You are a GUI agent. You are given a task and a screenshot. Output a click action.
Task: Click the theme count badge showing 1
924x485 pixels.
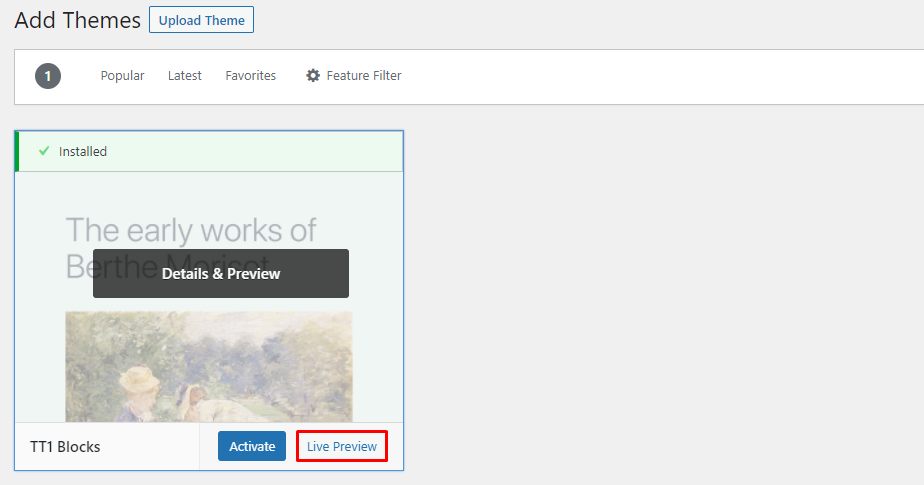pos(48,76)
